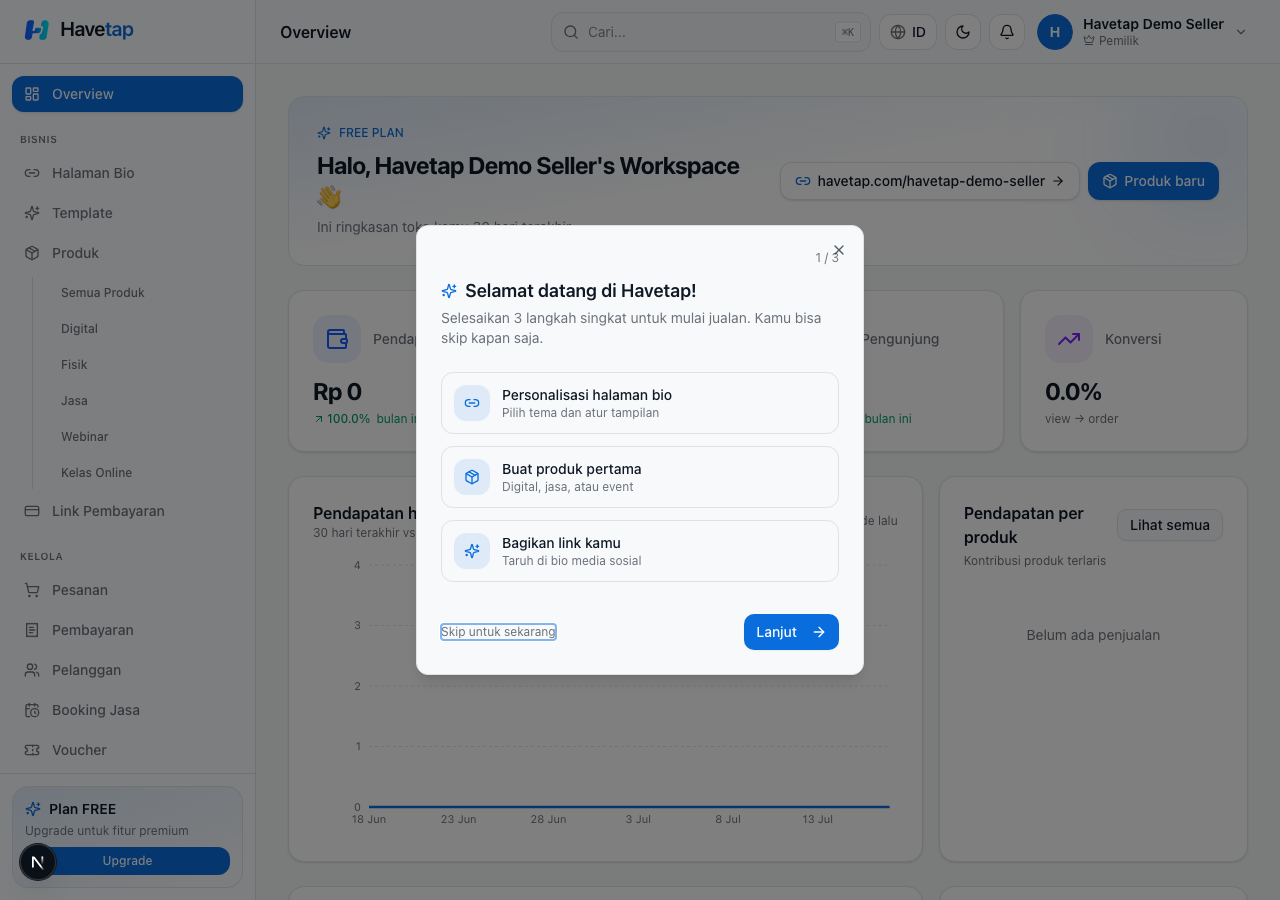Select Personalisasi halaman bio step card
1280x900 pixels.
640,403
